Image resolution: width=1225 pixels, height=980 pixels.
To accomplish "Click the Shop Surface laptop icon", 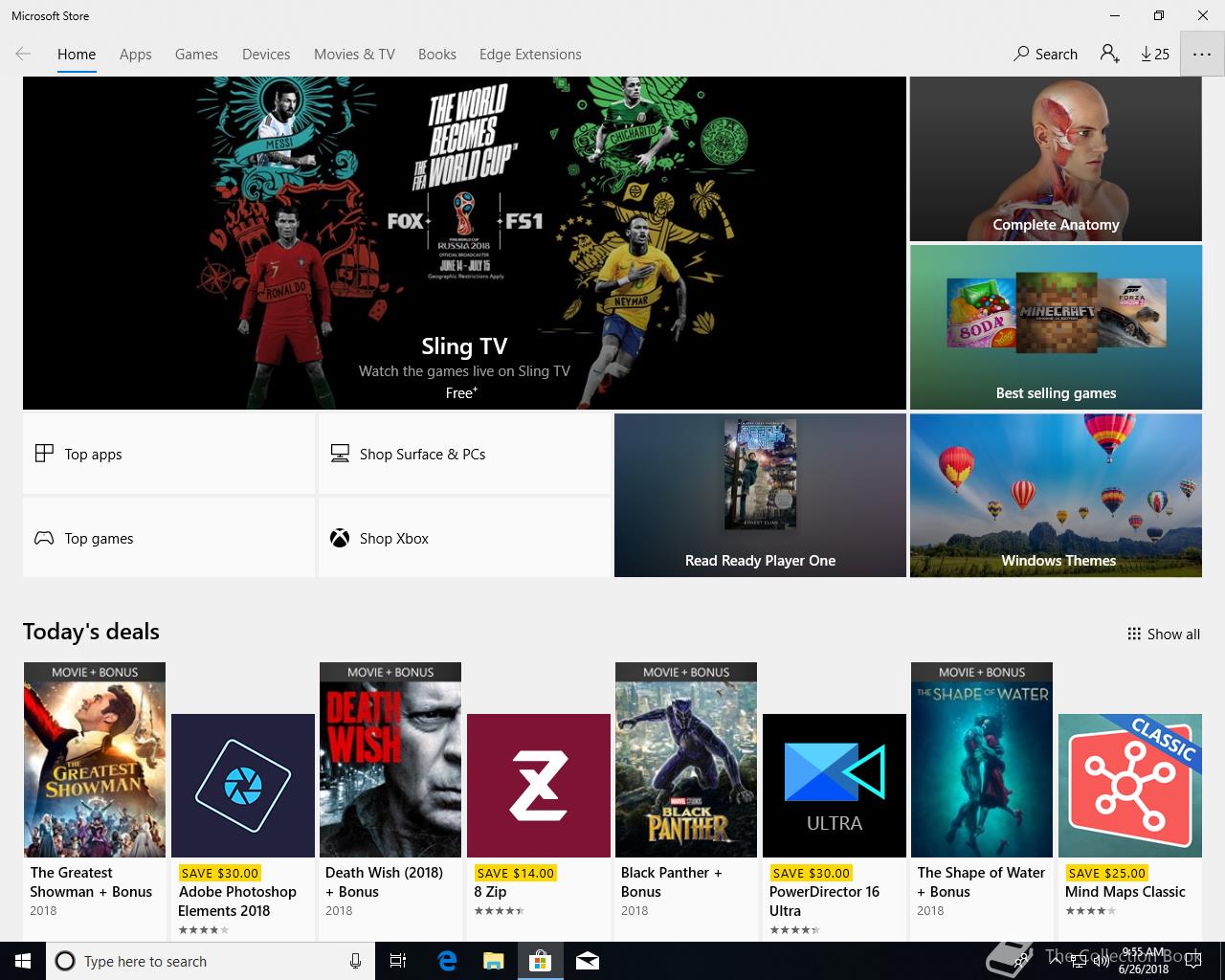I will click(340, 454).
